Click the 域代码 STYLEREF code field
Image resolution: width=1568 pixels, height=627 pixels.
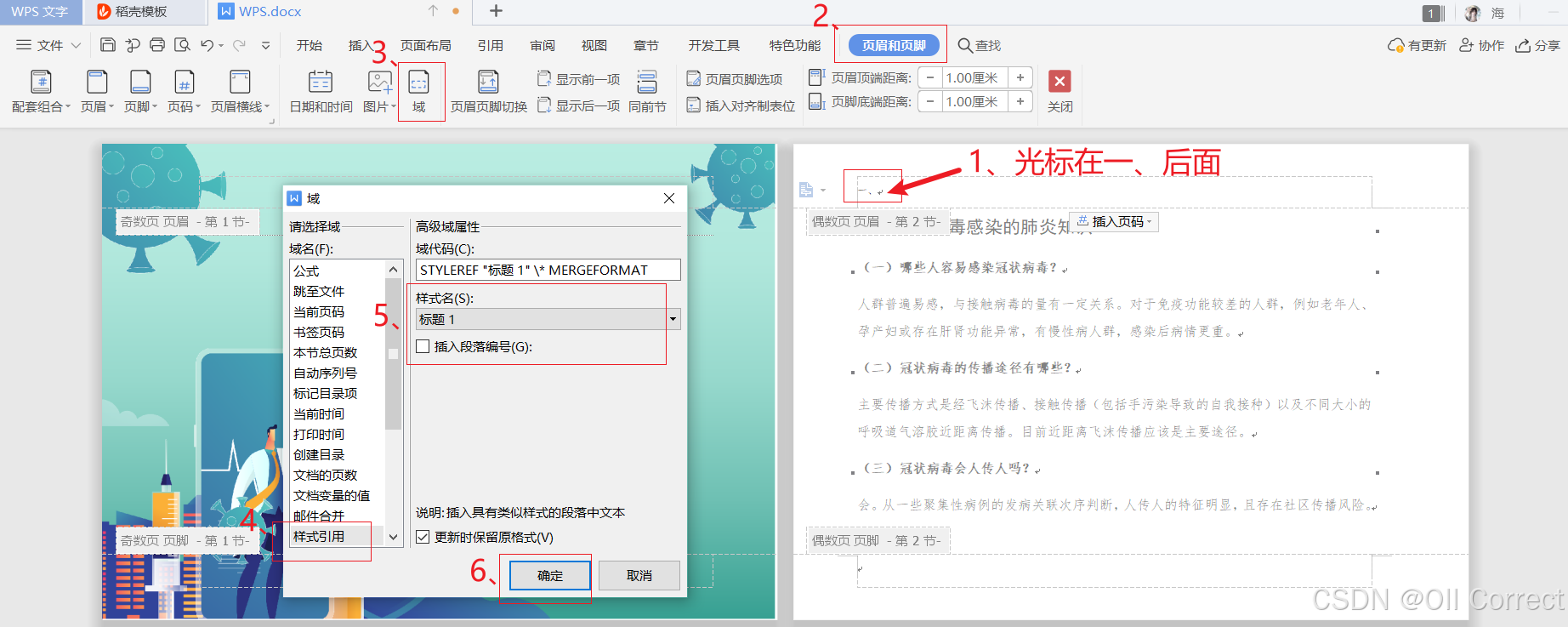point(548,270)
